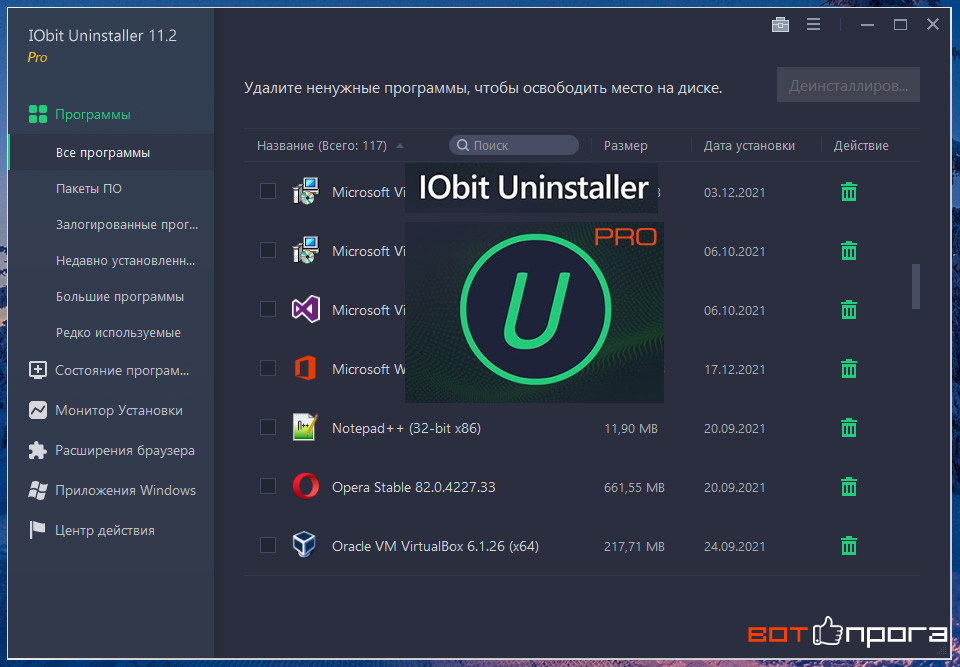960x667 pixels.
Task: Sort by the Размер column header
Action: pos(625,146)
